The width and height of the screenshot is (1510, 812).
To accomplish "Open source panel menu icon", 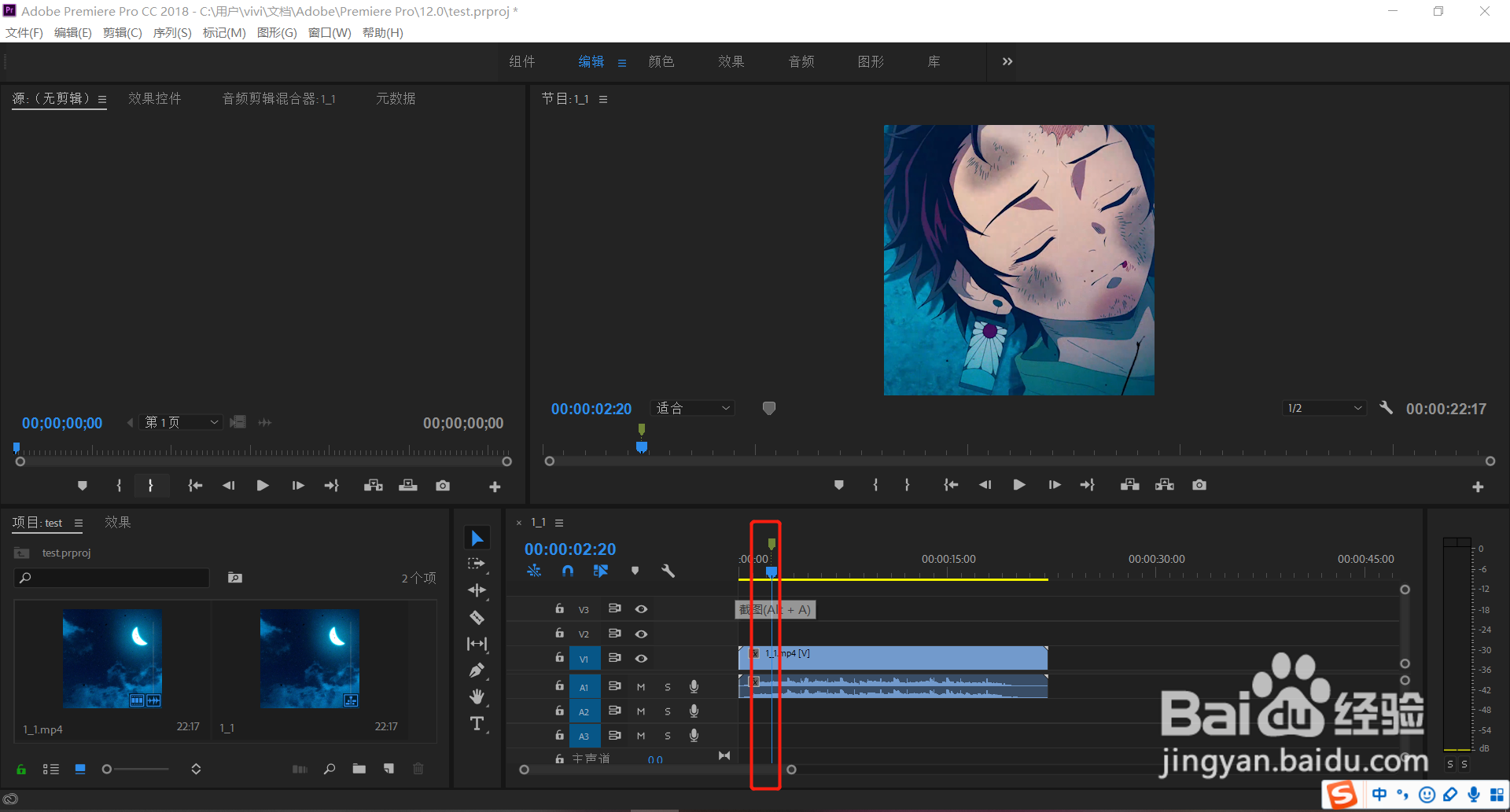I will [x=102, y=99].
